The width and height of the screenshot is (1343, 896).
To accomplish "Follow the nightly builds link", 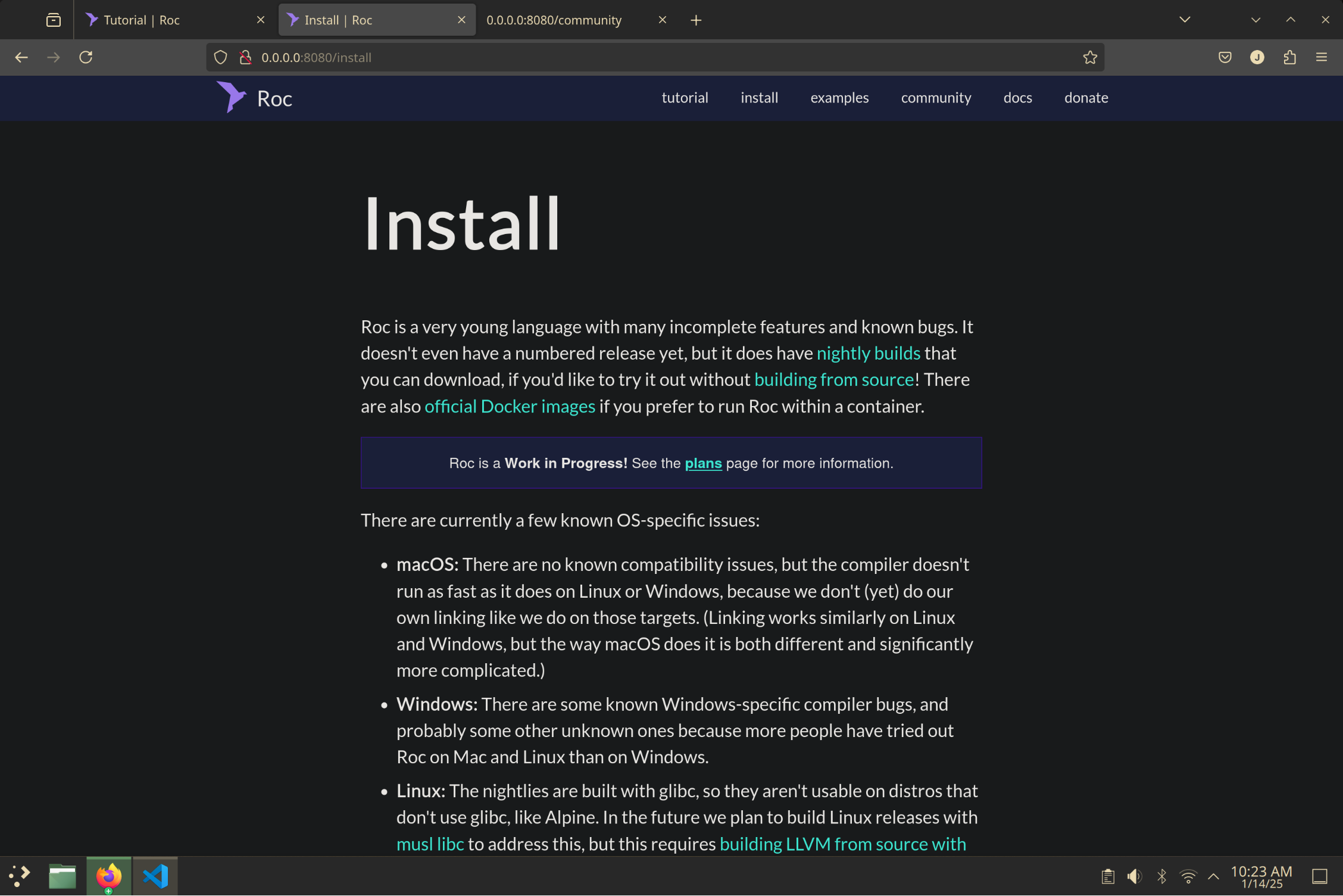I will tap(868, 353).
